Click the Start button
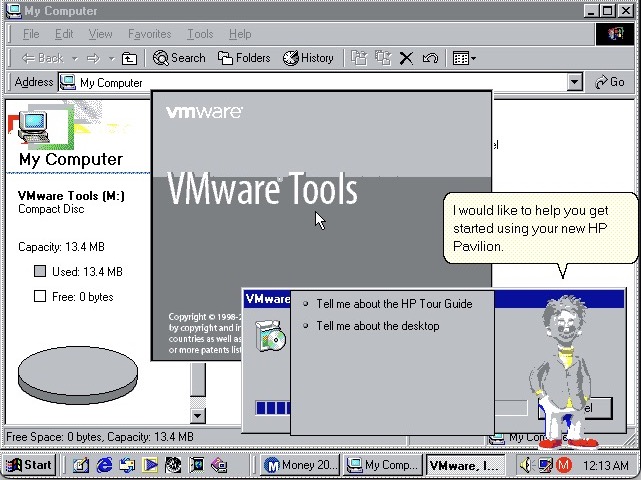 coord(29,465)
